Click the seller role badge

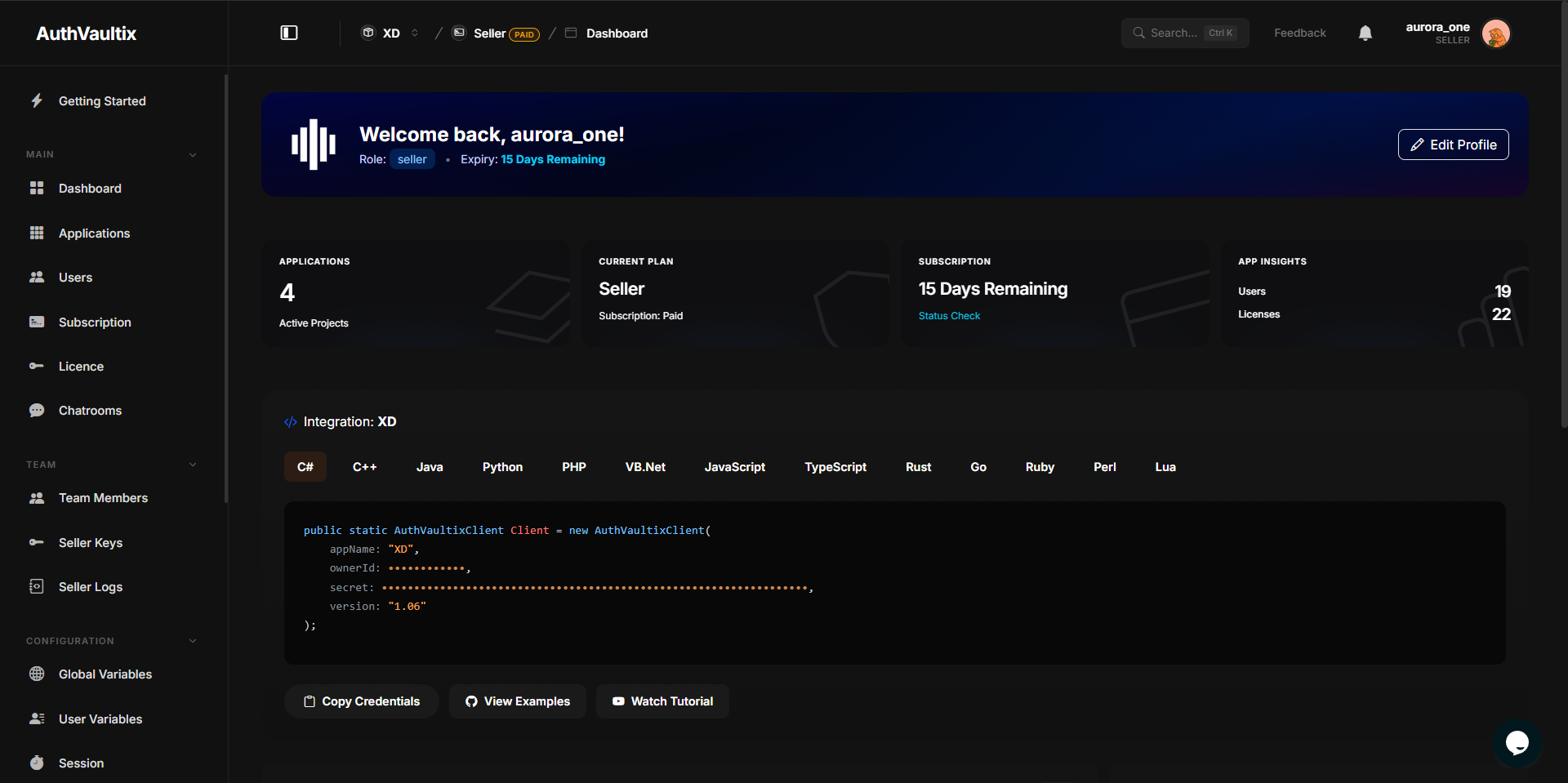412,159
